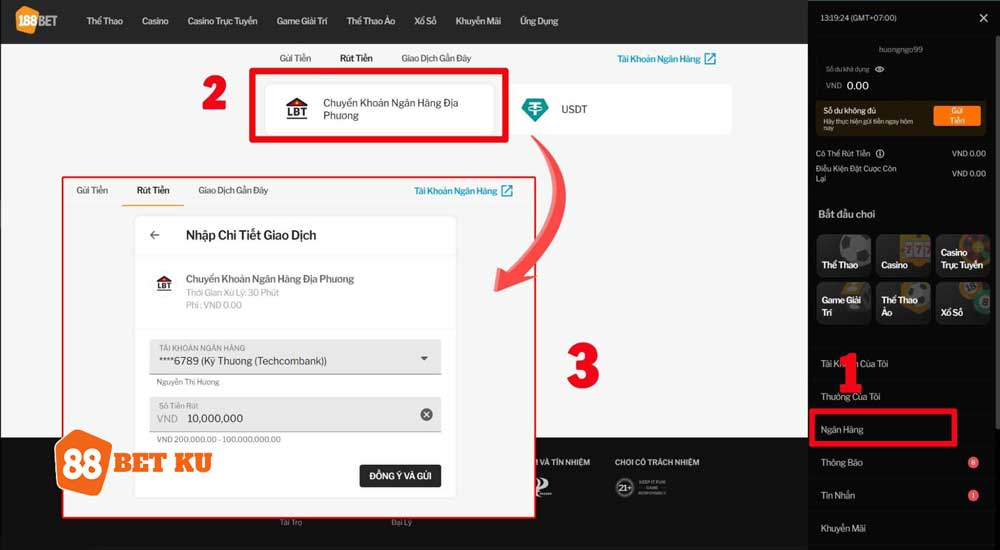1000x550 pixels.
Task: Toggle balance visibility eye icon
Action: (x=879, y=69)
